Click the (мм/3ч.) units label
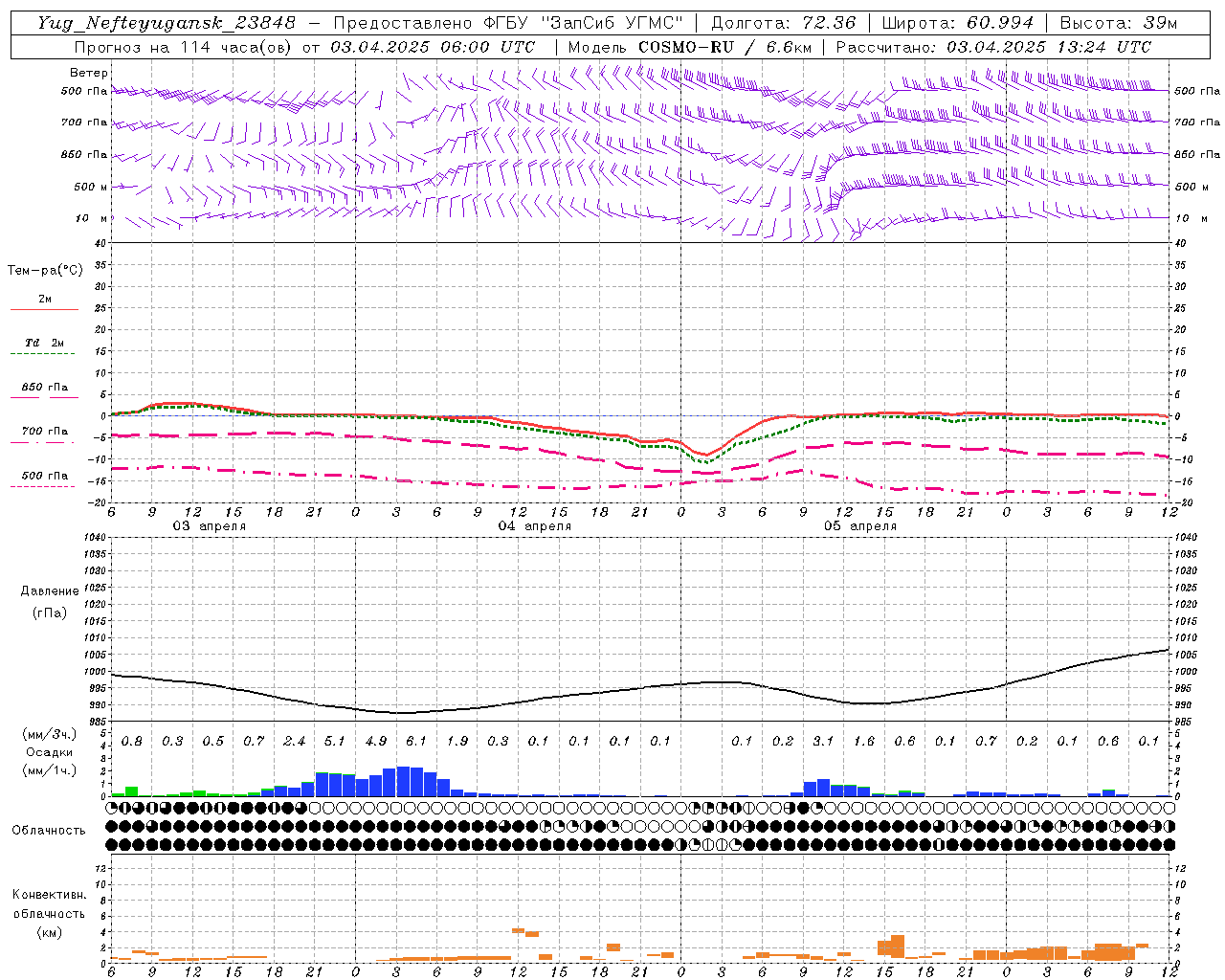This screenshot has width=1225, height=980. coord(49,734)
